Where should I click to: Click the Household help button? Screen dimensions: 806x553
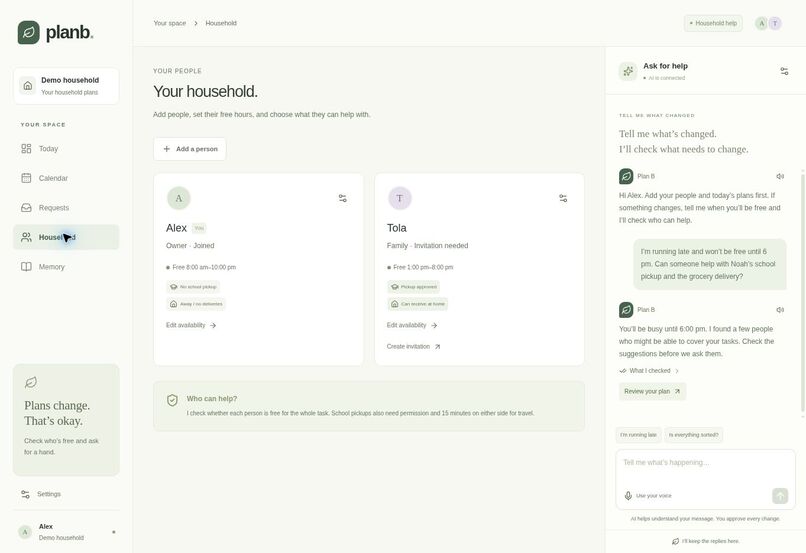tap(713, 23)
